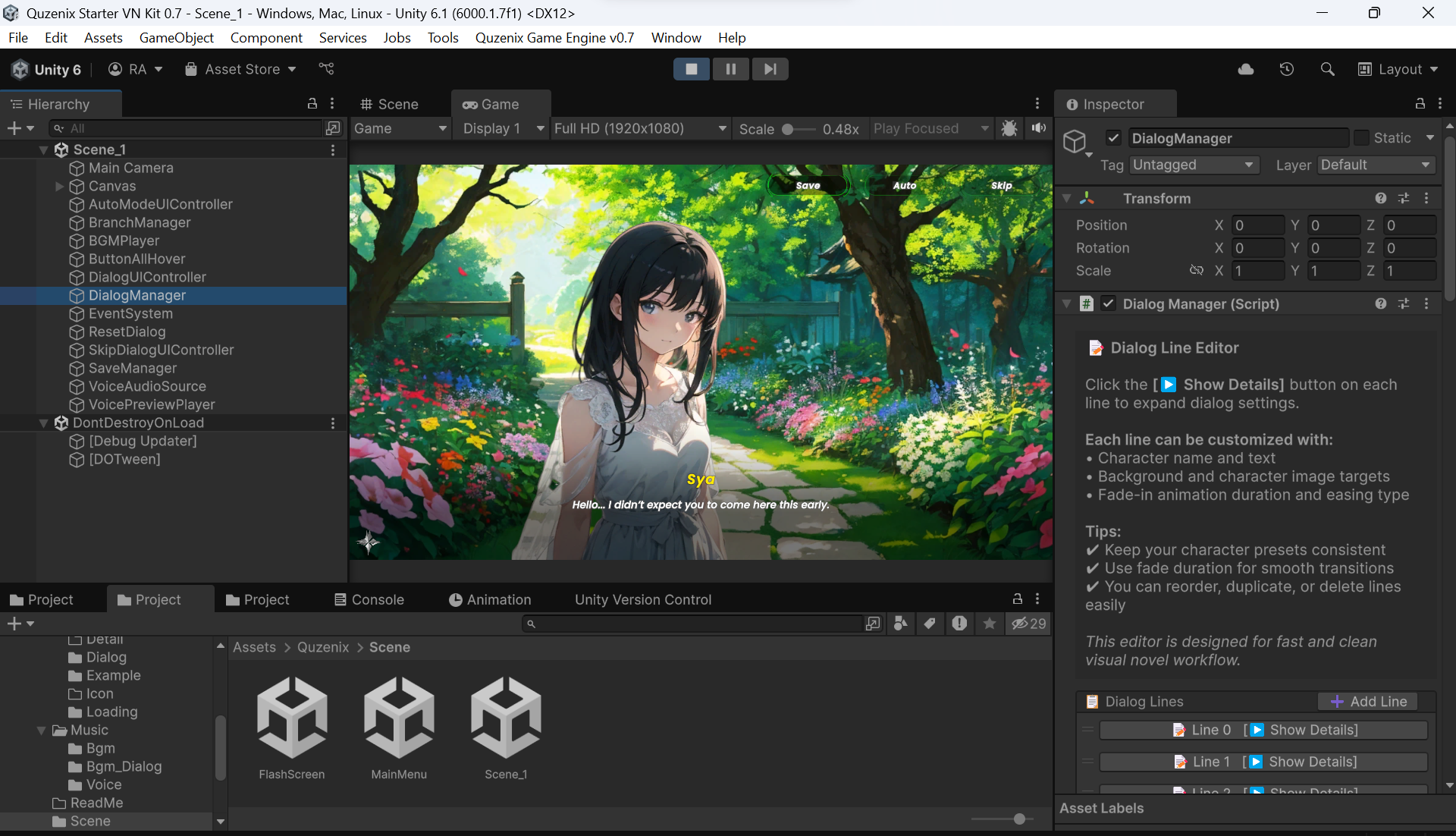Open the GameObject menu
The image size is (1456, 836).
pos(176,37)
